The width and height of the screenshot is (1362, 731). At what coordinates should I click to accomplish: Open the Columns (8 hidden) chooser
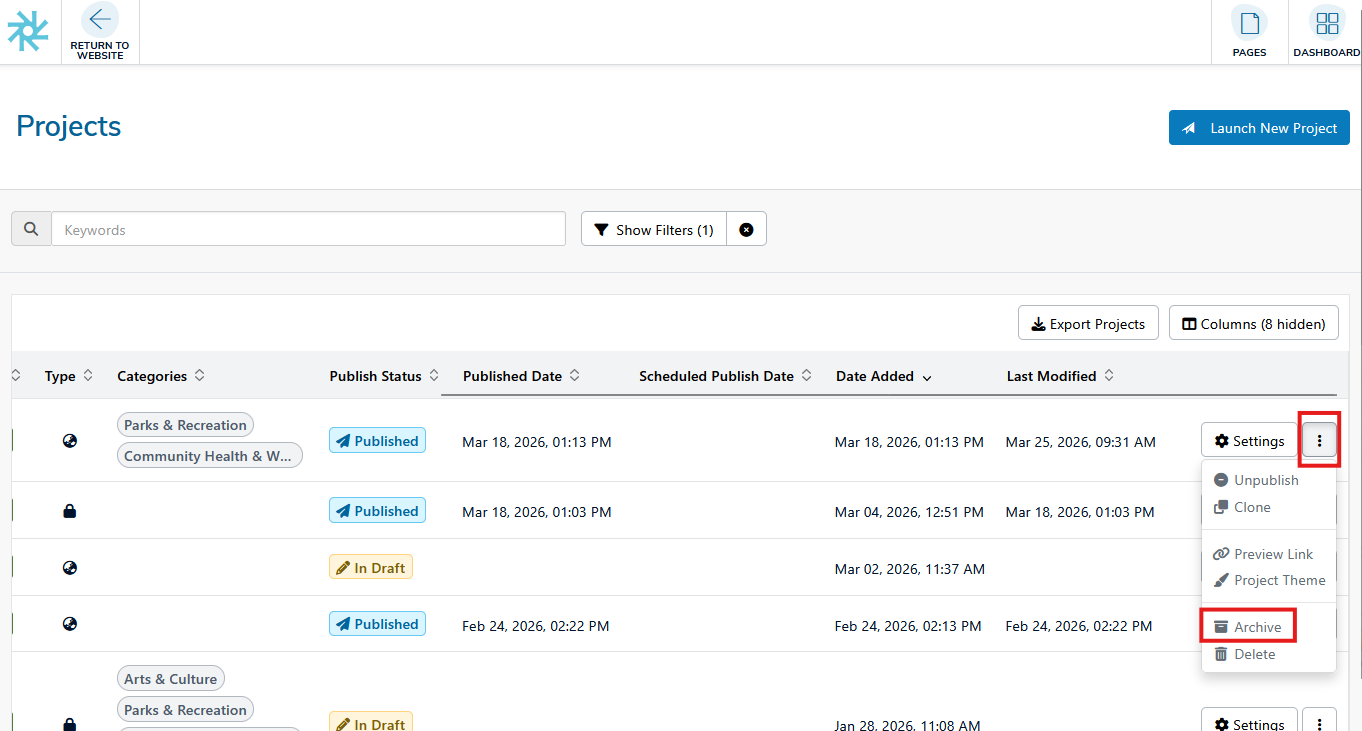[1253, 324]
